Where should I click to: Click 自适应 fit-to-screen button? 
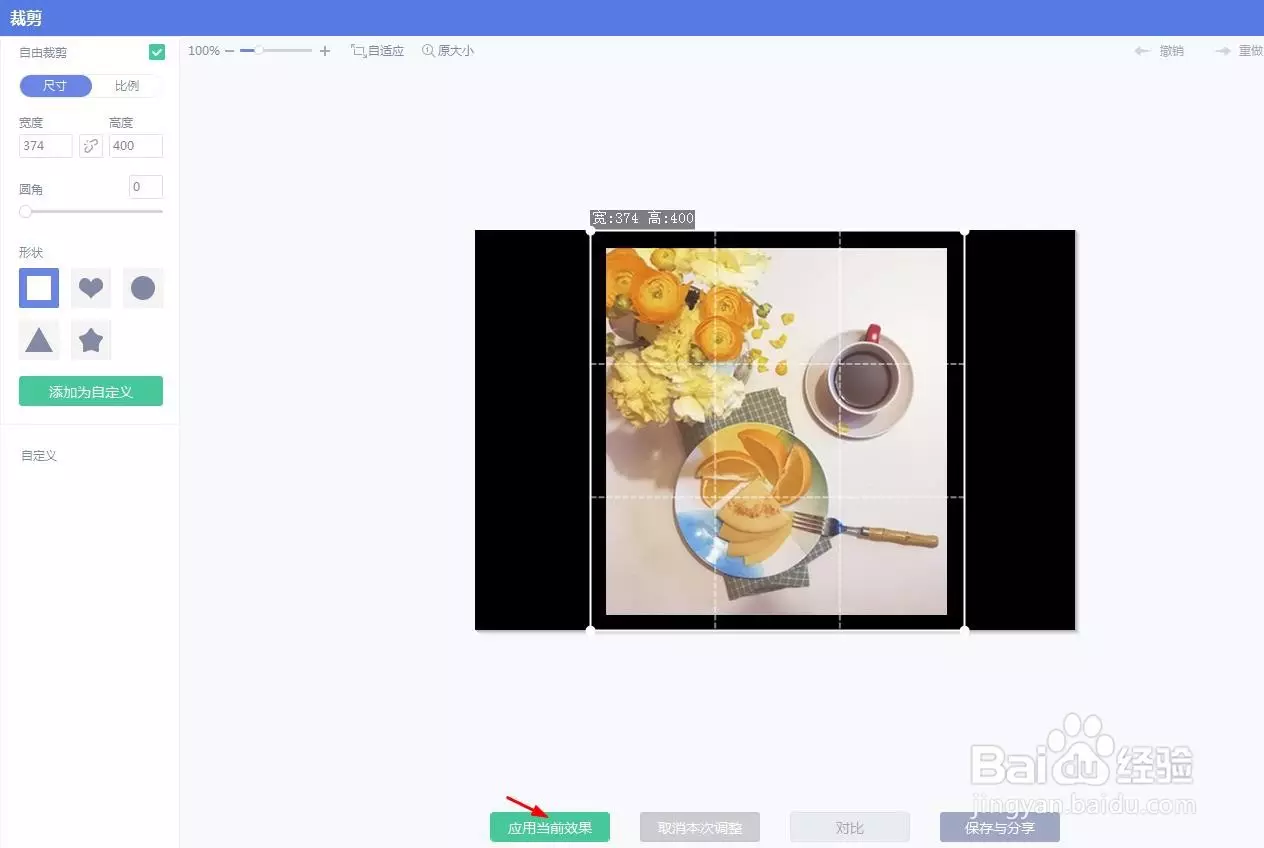click(378, 50)
